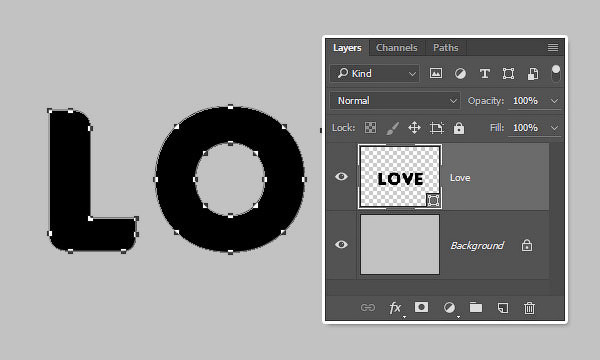This screenshot has height=360, width=600.
Task: Create new fill or adjustment layer
Action: 449,308
